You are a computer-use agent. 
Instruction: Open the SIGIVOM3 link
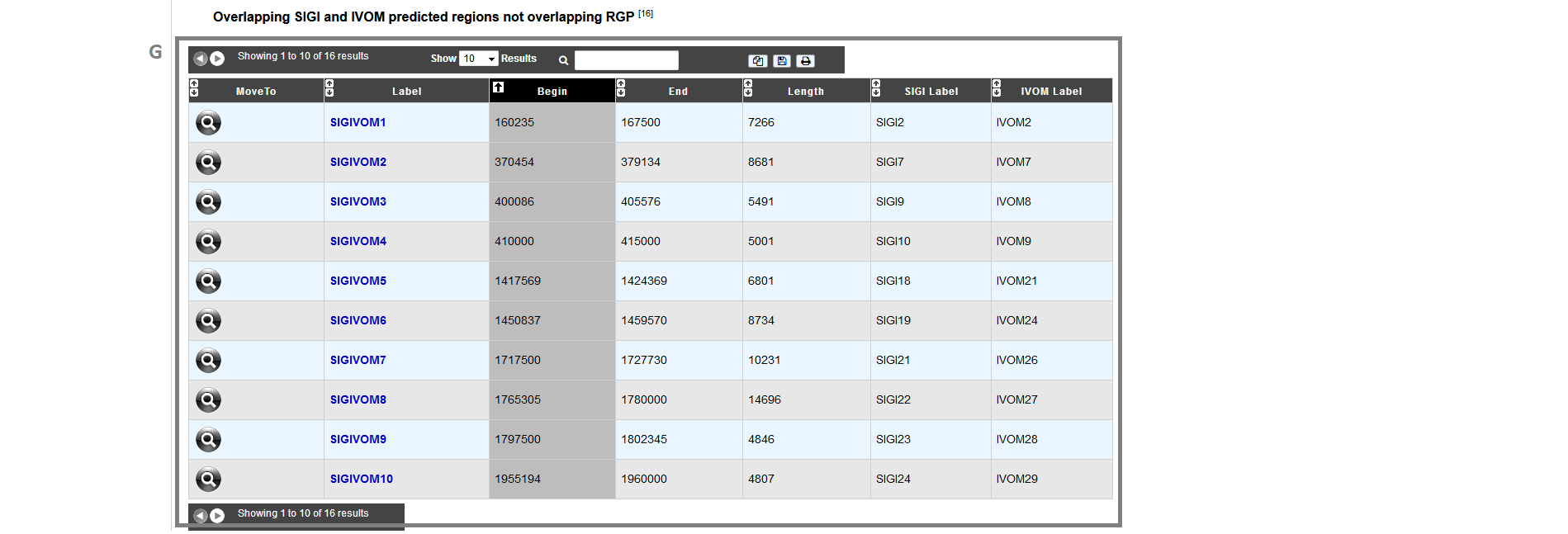click(358, 201)
